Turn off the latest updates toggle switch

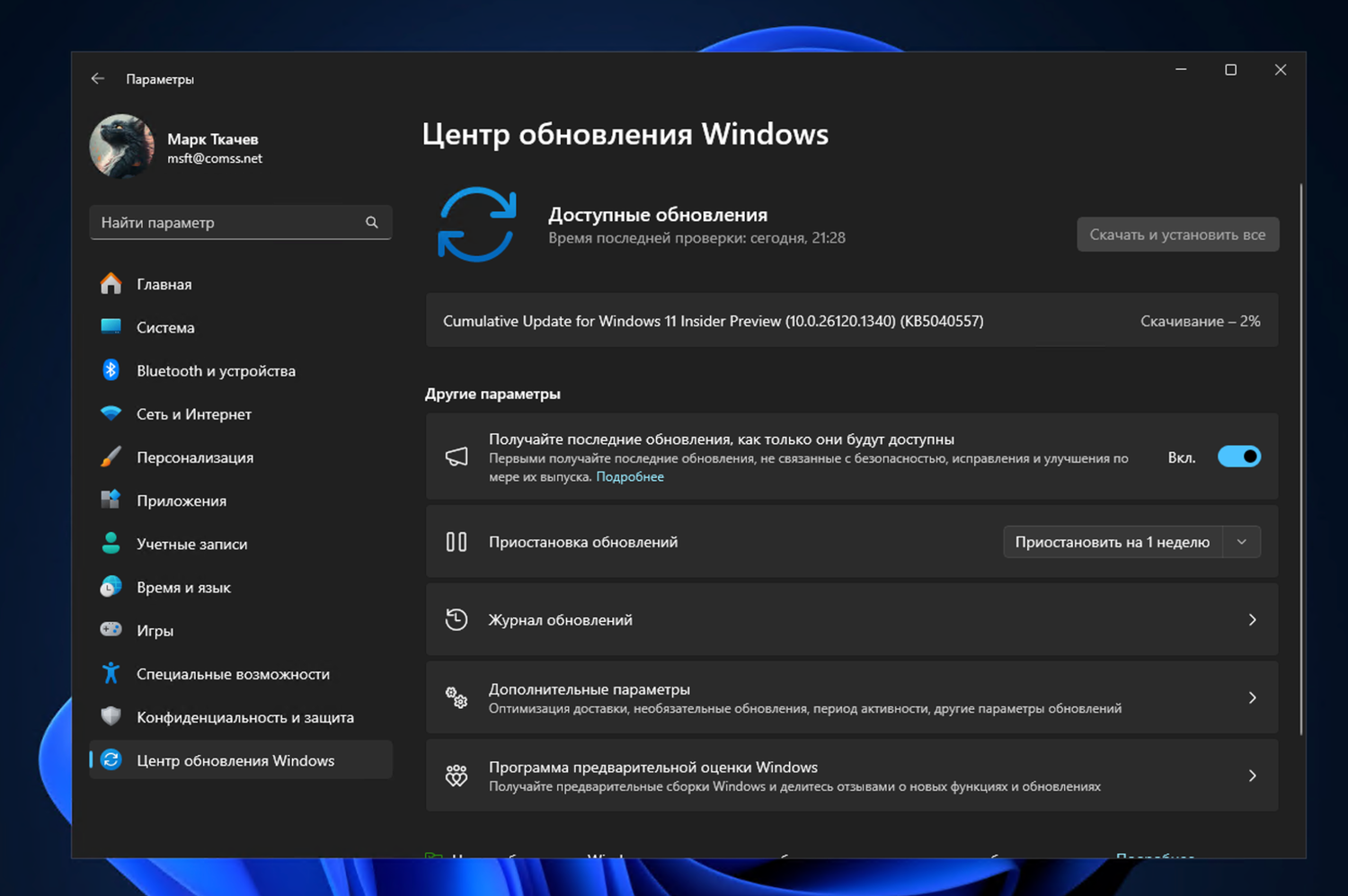[1239, 457]
